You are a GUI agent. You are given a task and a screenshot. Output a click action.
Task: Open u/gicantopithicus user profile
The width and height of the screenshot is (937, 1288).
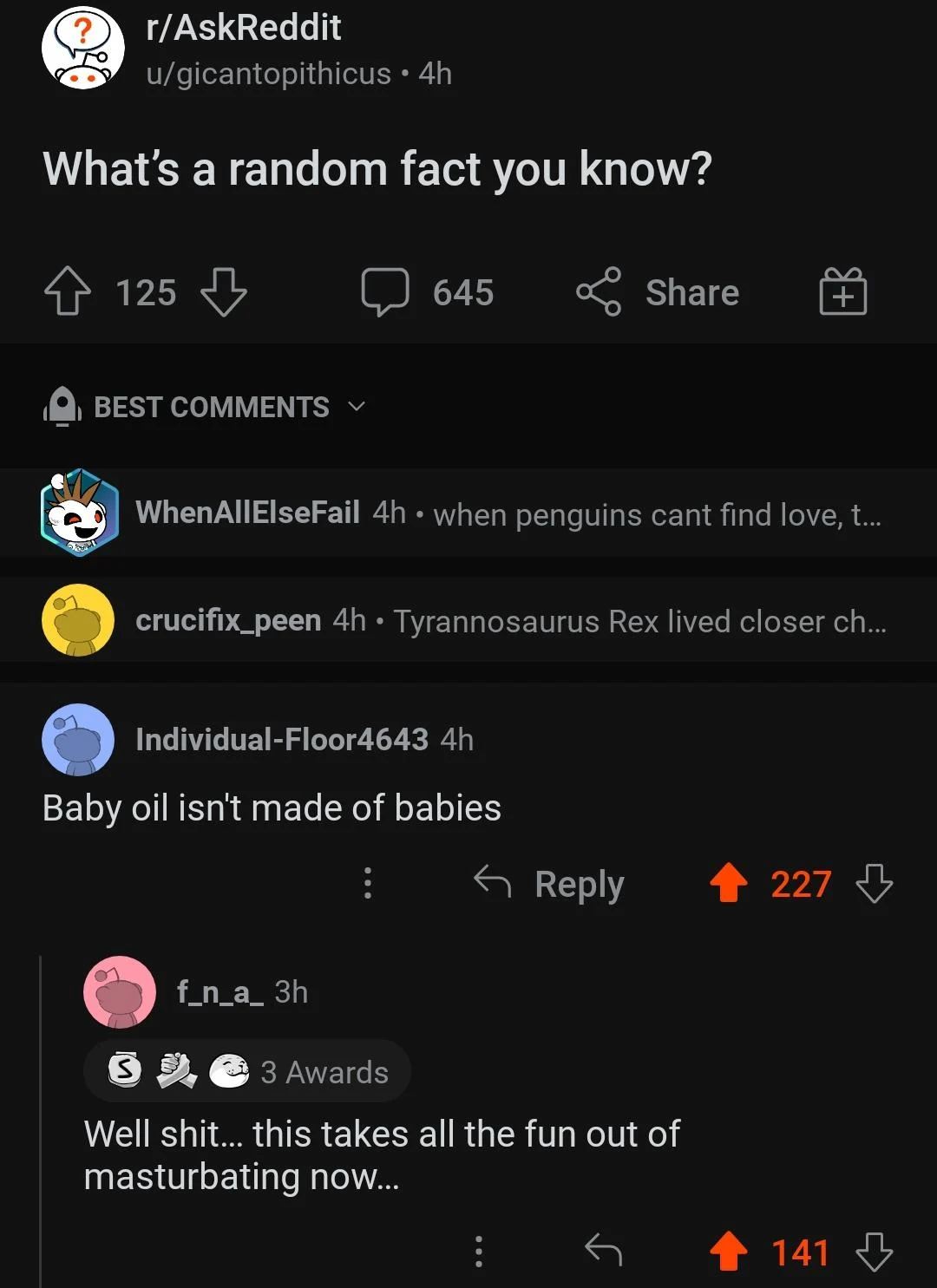(x=269, y=74)
